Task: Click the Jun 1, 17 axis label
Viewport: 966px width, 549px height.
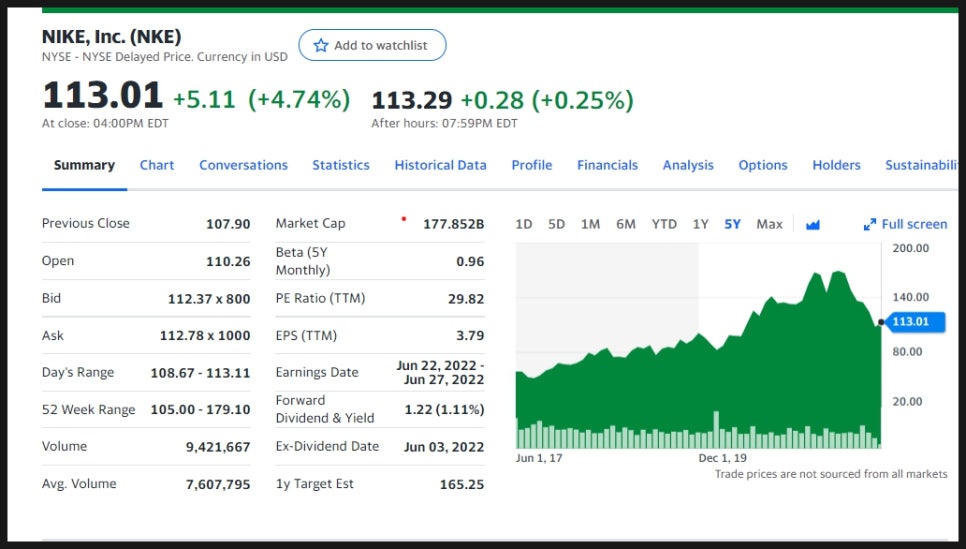Action: click(x=538, y=458)
